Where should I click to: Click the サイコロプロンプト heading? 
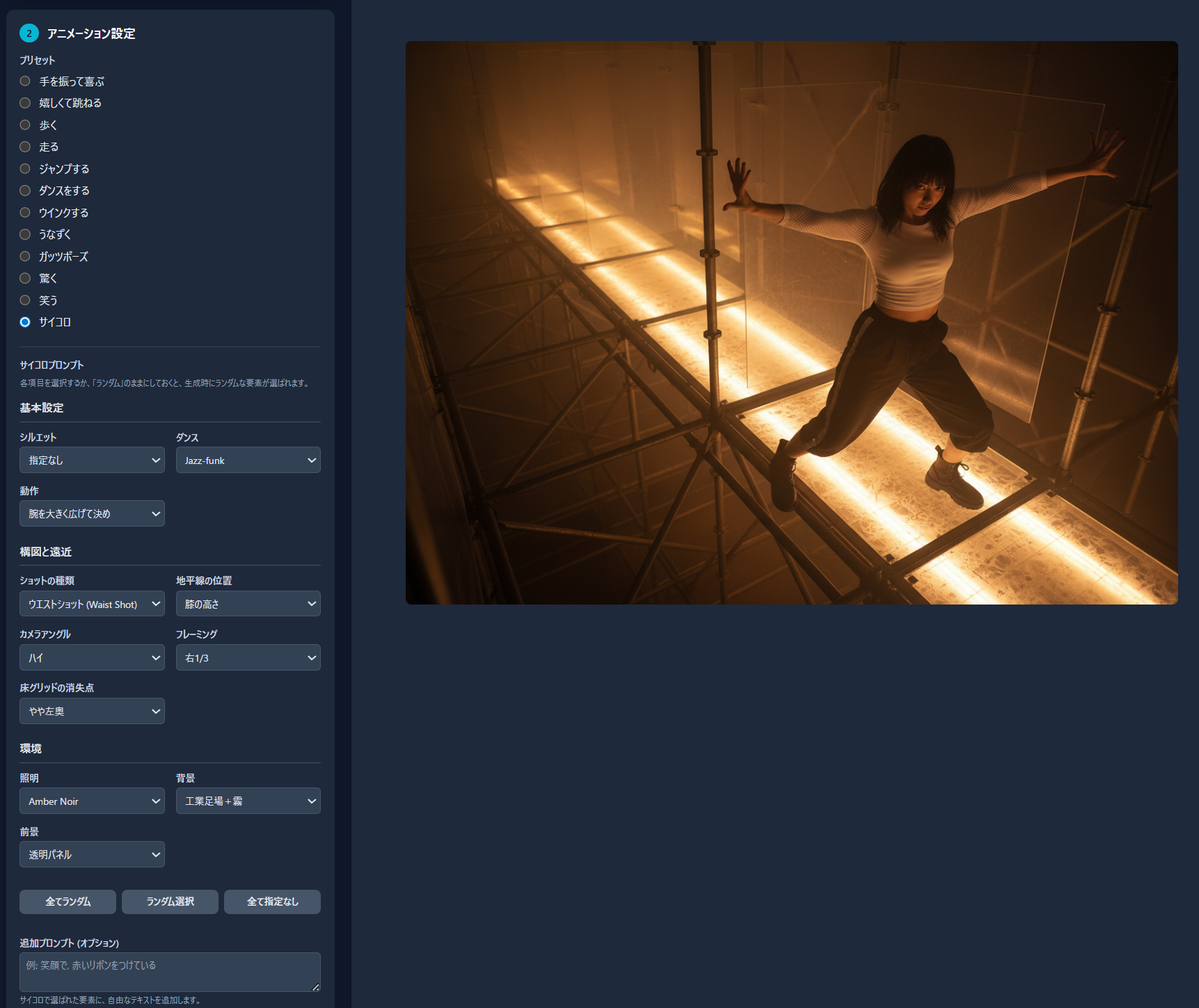point(51,365)
